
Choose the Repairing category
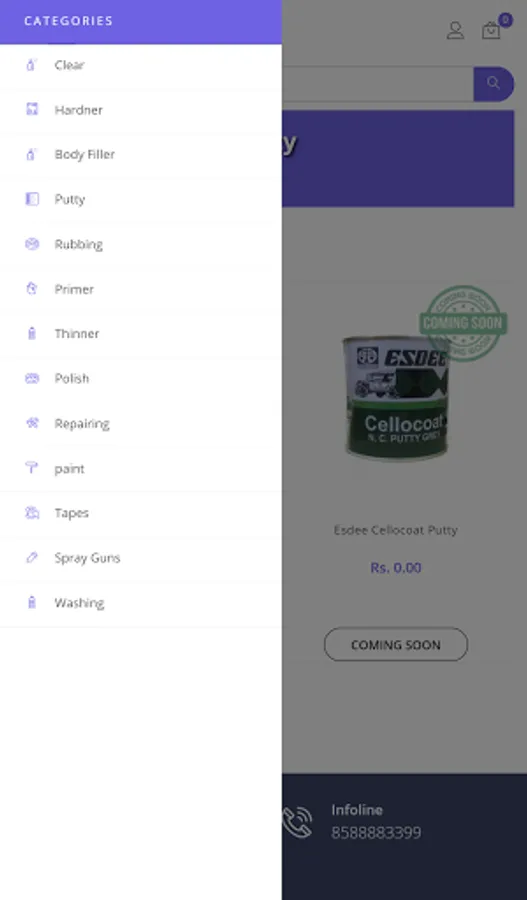[141, 424]
